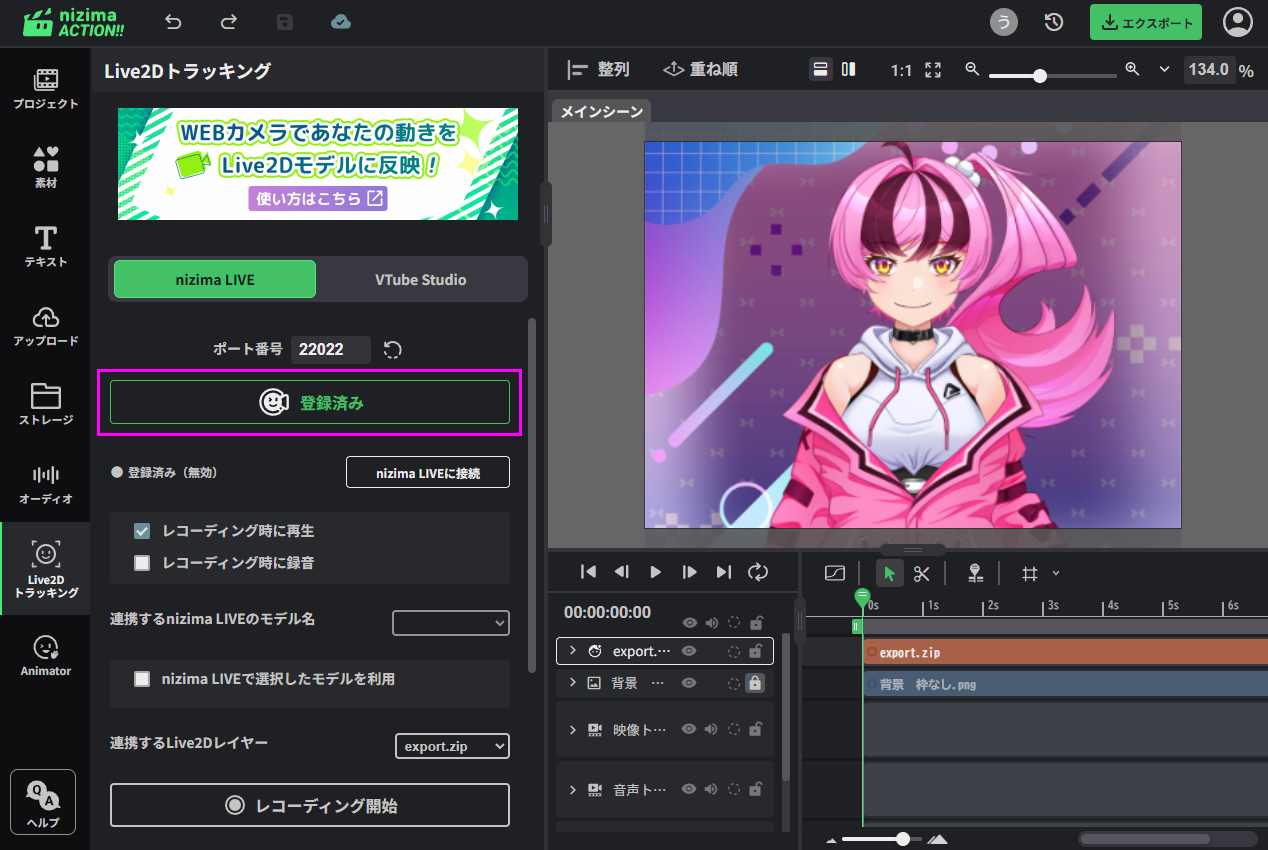The height and width of the screenshot is (850, 1268).
Task: Uncheck レコーディング時に再生 checkbox
Action: coord(142,531)
